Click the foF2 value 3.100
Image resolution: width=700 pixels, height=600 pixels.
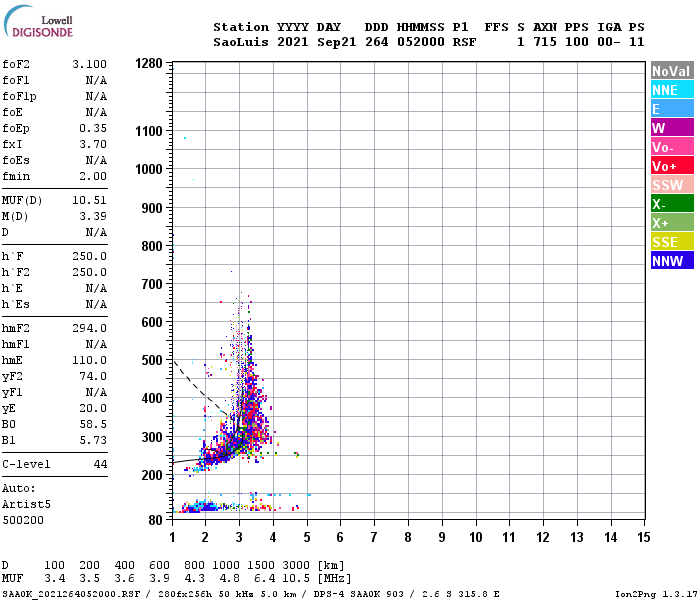point(90,64)
